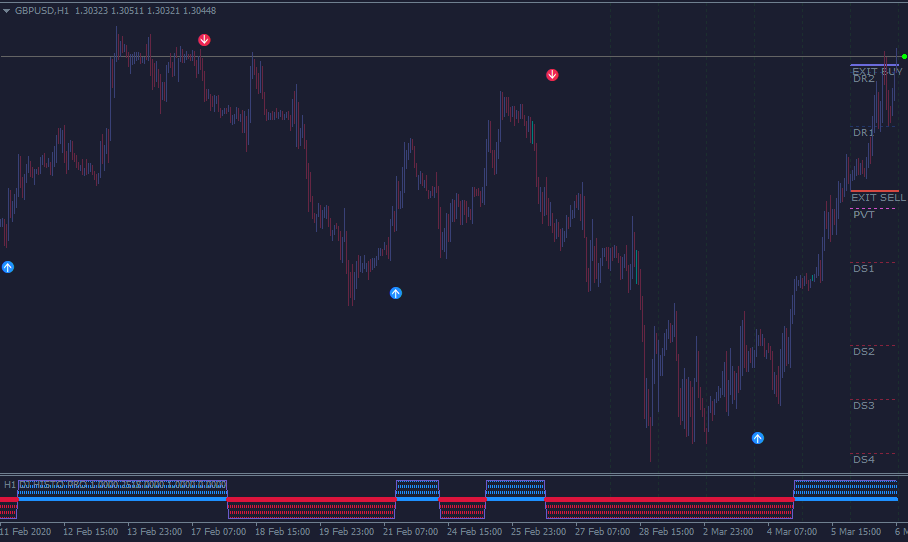The height and width of the screenshot is (542, 908).
Task: Select the DS1 support level label
Action: tap(863, 269)
